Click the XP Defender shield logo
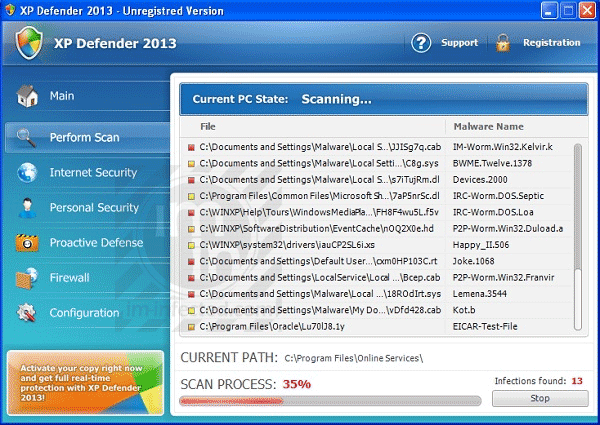The height and width of the screenshot is (425, 600). pyautogui.click(x=30, y=43)
